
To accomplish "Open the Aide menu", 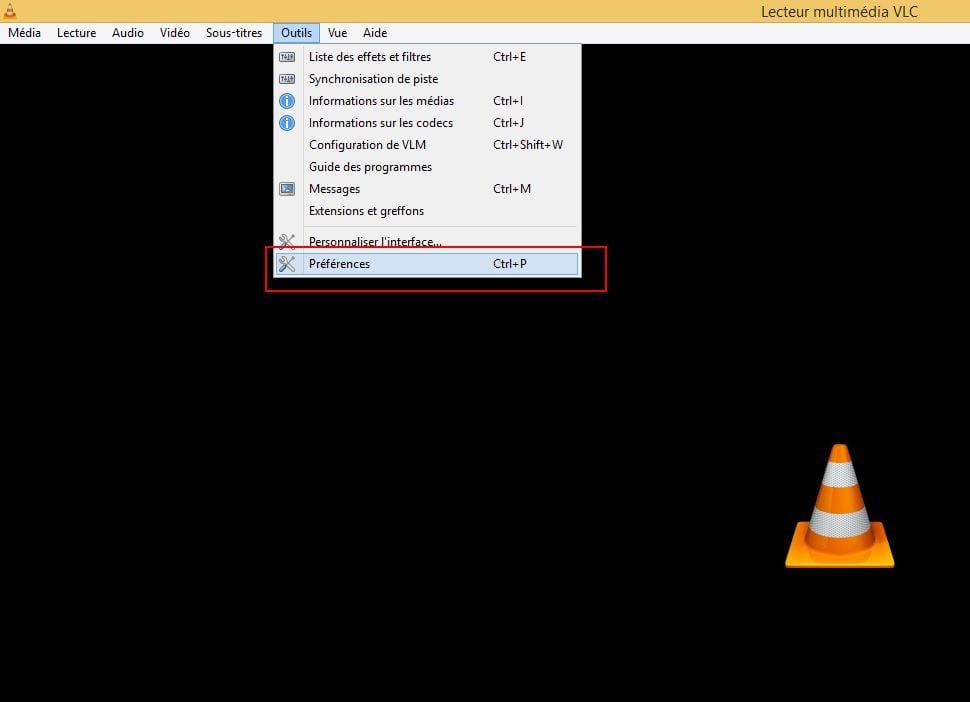I will [x=375, y=33].
